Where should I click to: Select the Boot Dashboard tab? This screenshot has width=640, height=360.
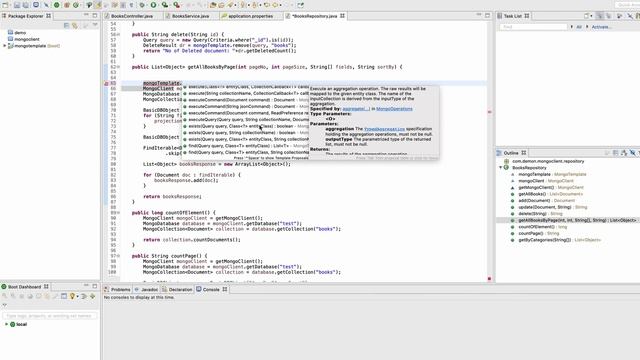(24, 287)
